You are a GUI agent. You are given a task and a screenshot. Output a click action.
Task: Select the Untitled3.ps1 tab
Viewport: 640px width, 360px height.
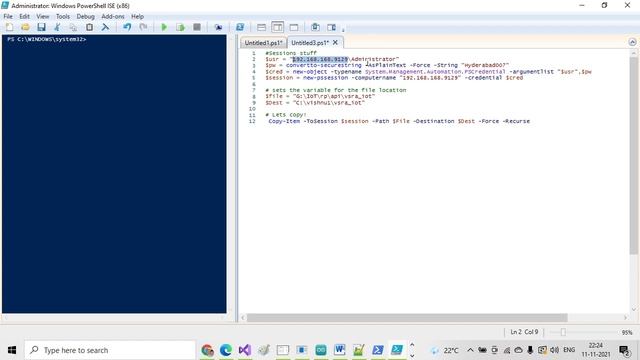(310, 42)
